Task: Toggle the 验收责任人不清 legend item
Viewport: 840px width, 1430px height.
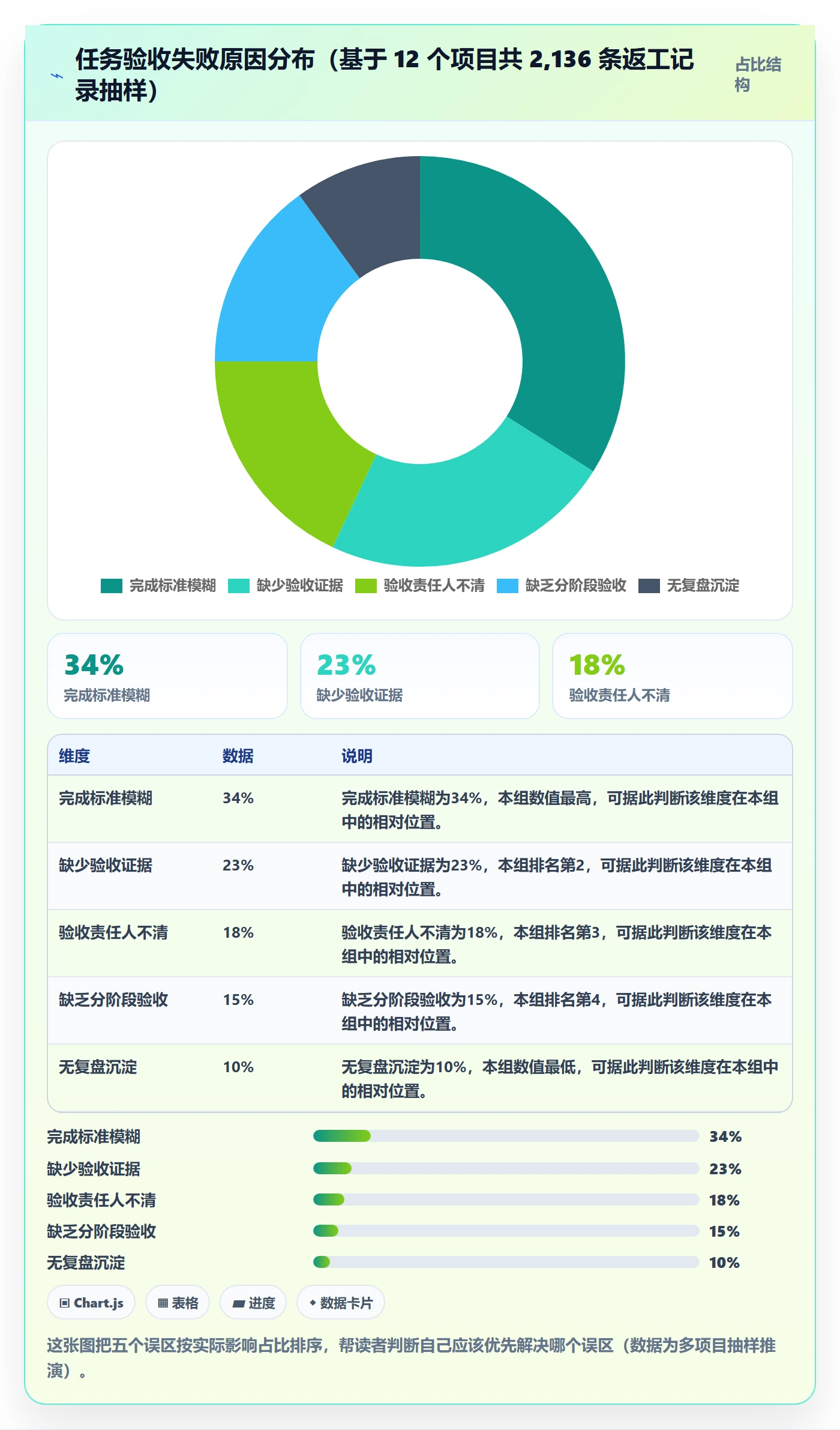Action: coord(420,585)
